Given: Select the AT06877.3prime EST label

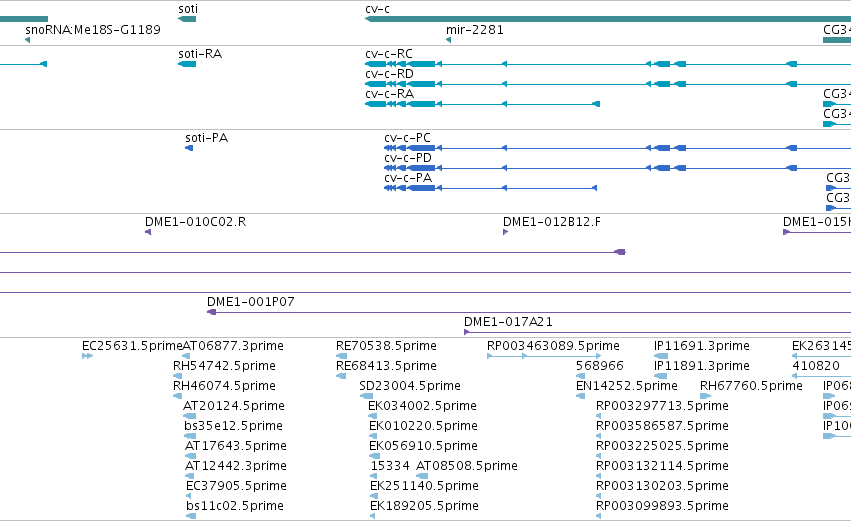Looking at the screenshot, I should click(x=233, y=346).
